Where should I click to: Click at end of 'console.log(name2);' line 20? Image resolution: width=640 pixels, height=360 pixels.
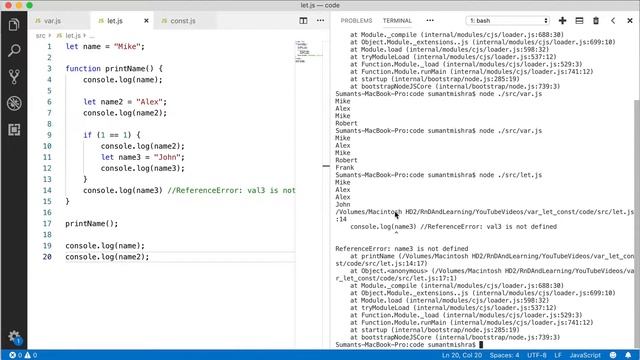pos(150,257)
